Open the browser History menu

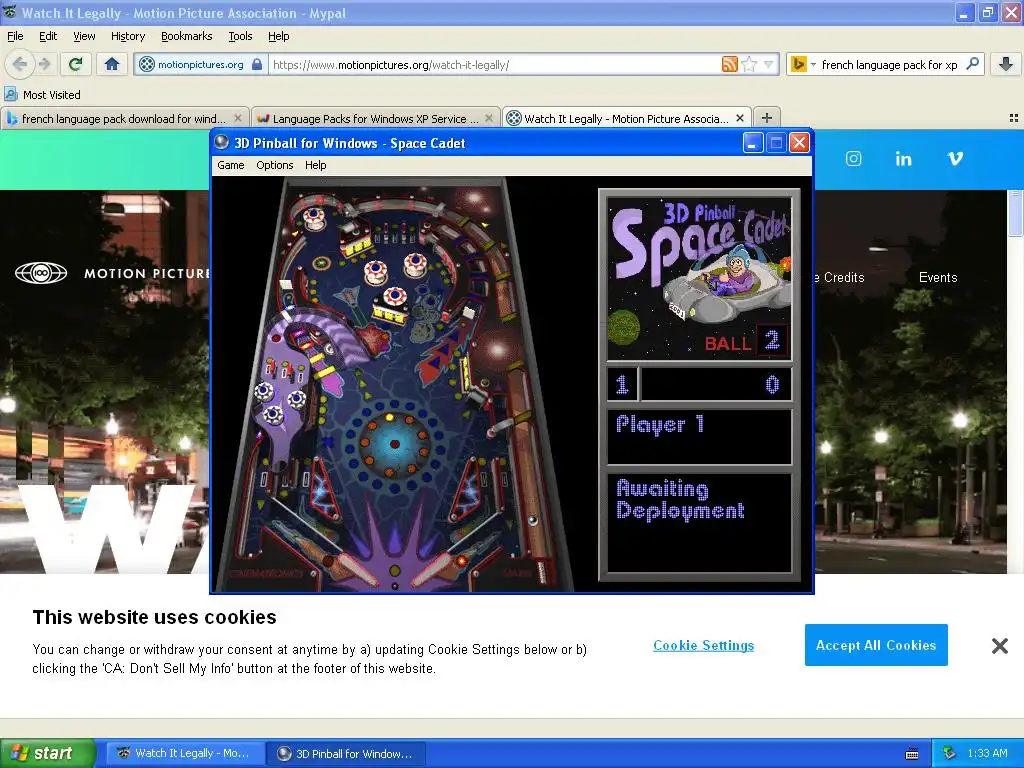(x=128, y=36)
